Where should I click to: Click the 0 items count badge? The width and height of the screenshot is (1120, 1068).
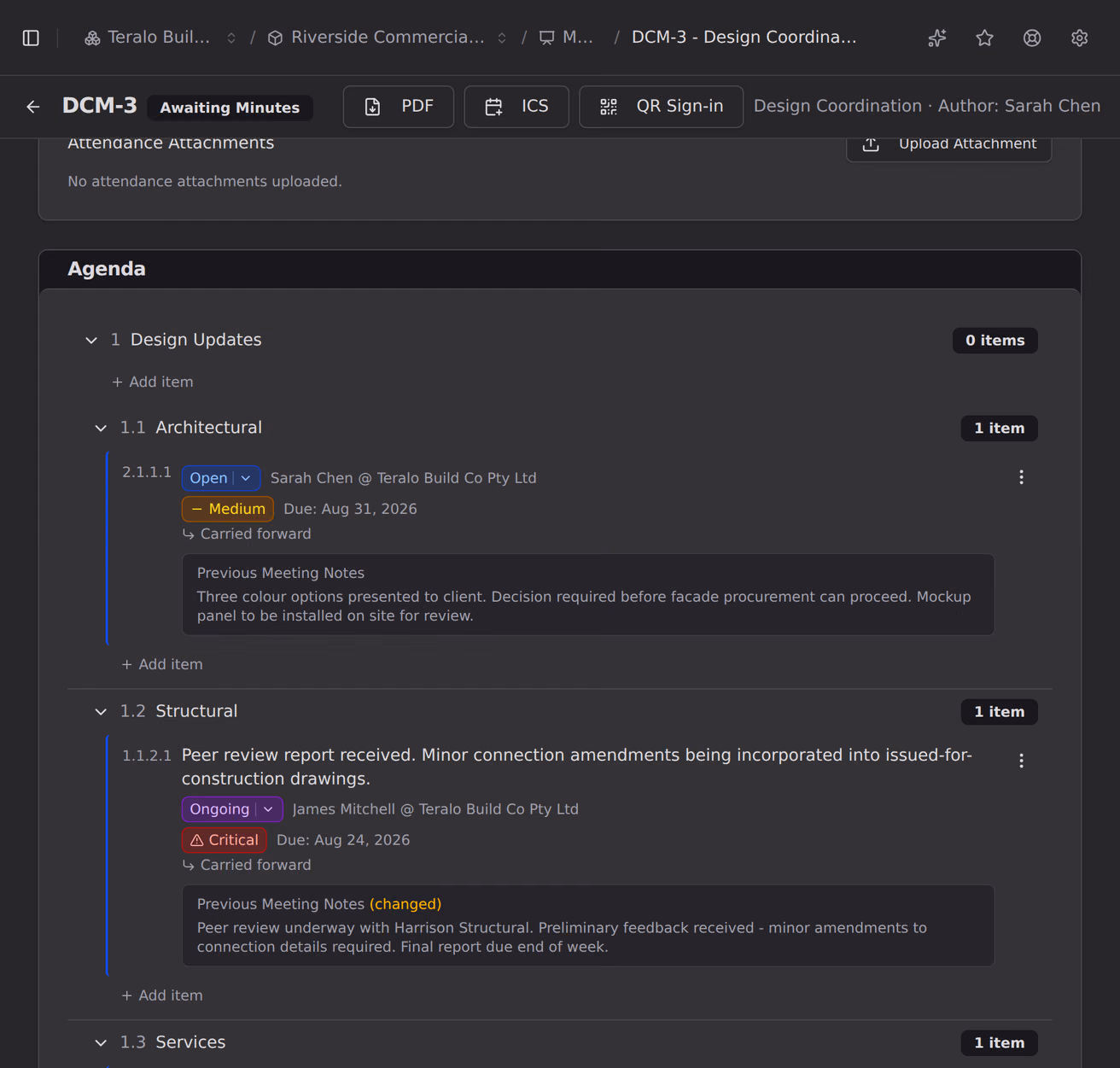995,341
